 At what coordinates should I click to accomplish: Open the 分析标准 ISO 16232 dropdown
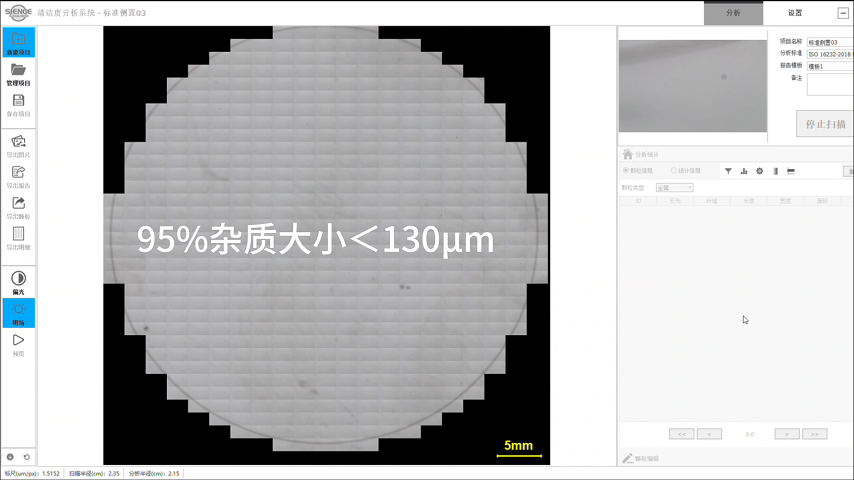tap(829, 54)
